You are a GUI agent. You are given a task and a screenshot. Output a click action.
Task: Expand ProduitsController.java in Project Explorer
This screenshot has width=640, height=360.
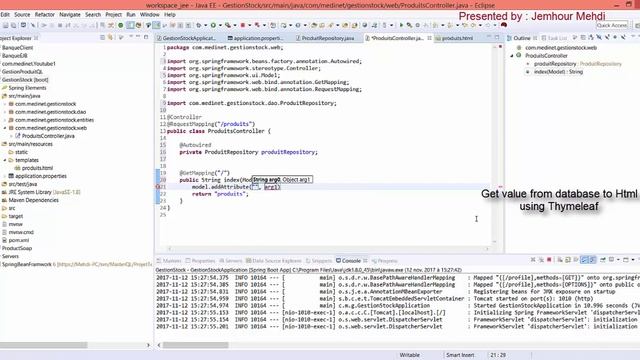coord(12,136)
